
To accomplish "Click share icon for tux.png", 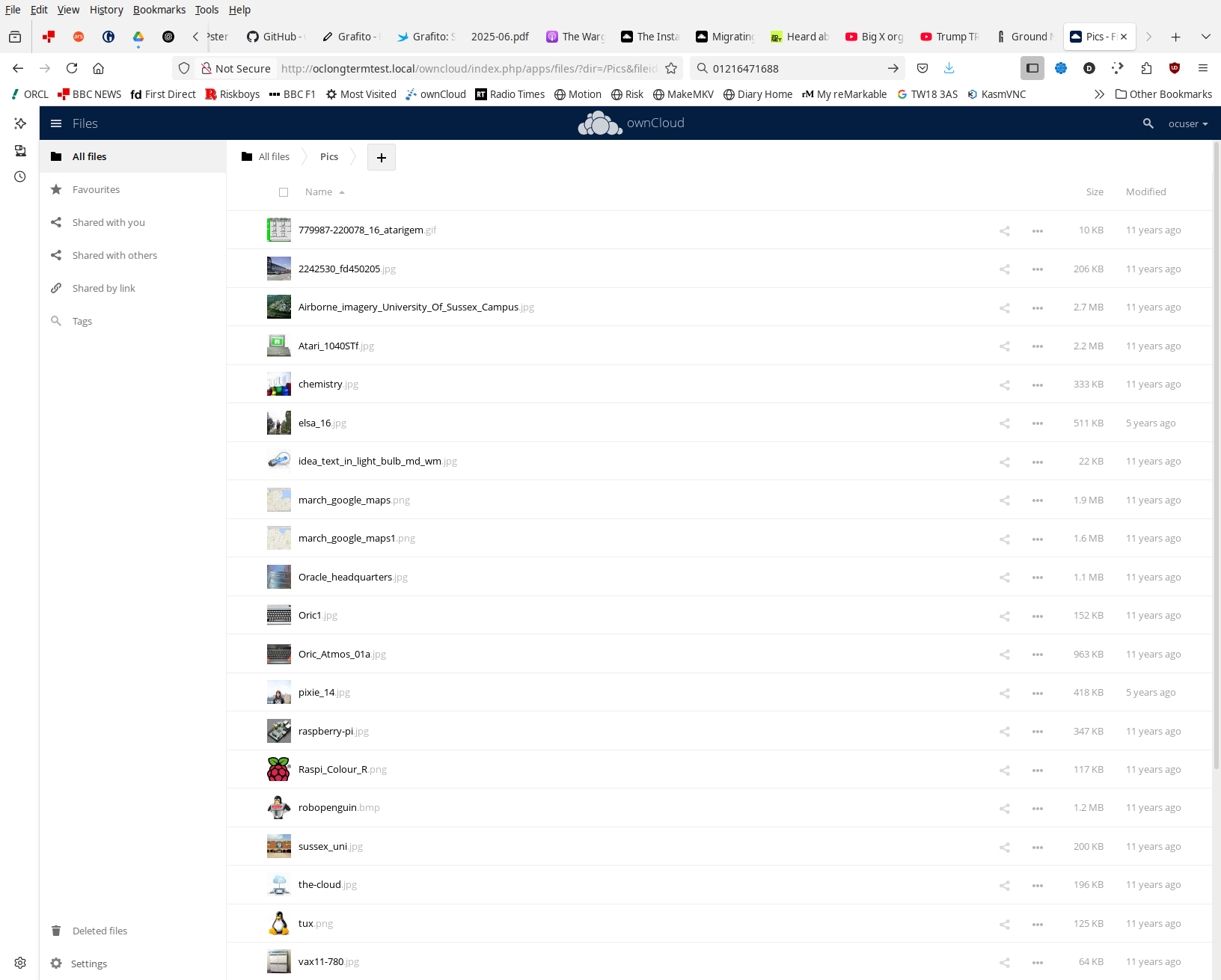I will (x=1004, y=925).
